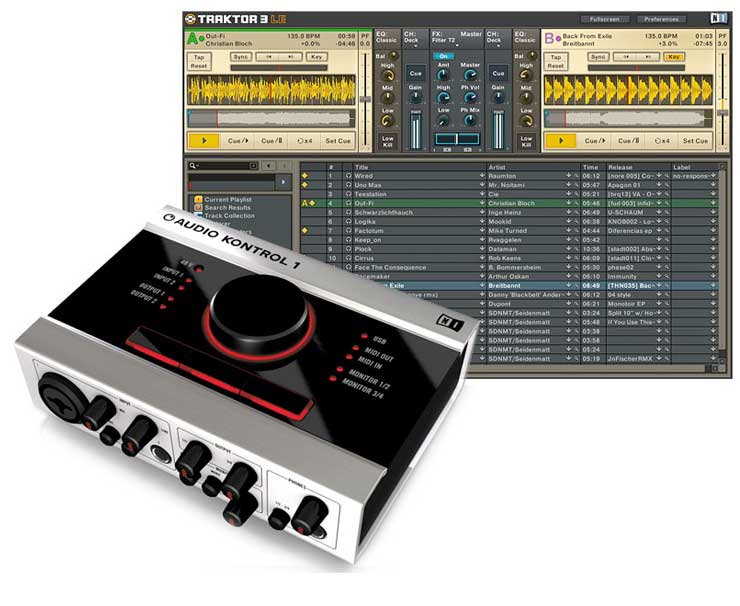Start playback on Deck A
Screen dimensions: 740x606
pyautogui.click(x=203, y=141)
